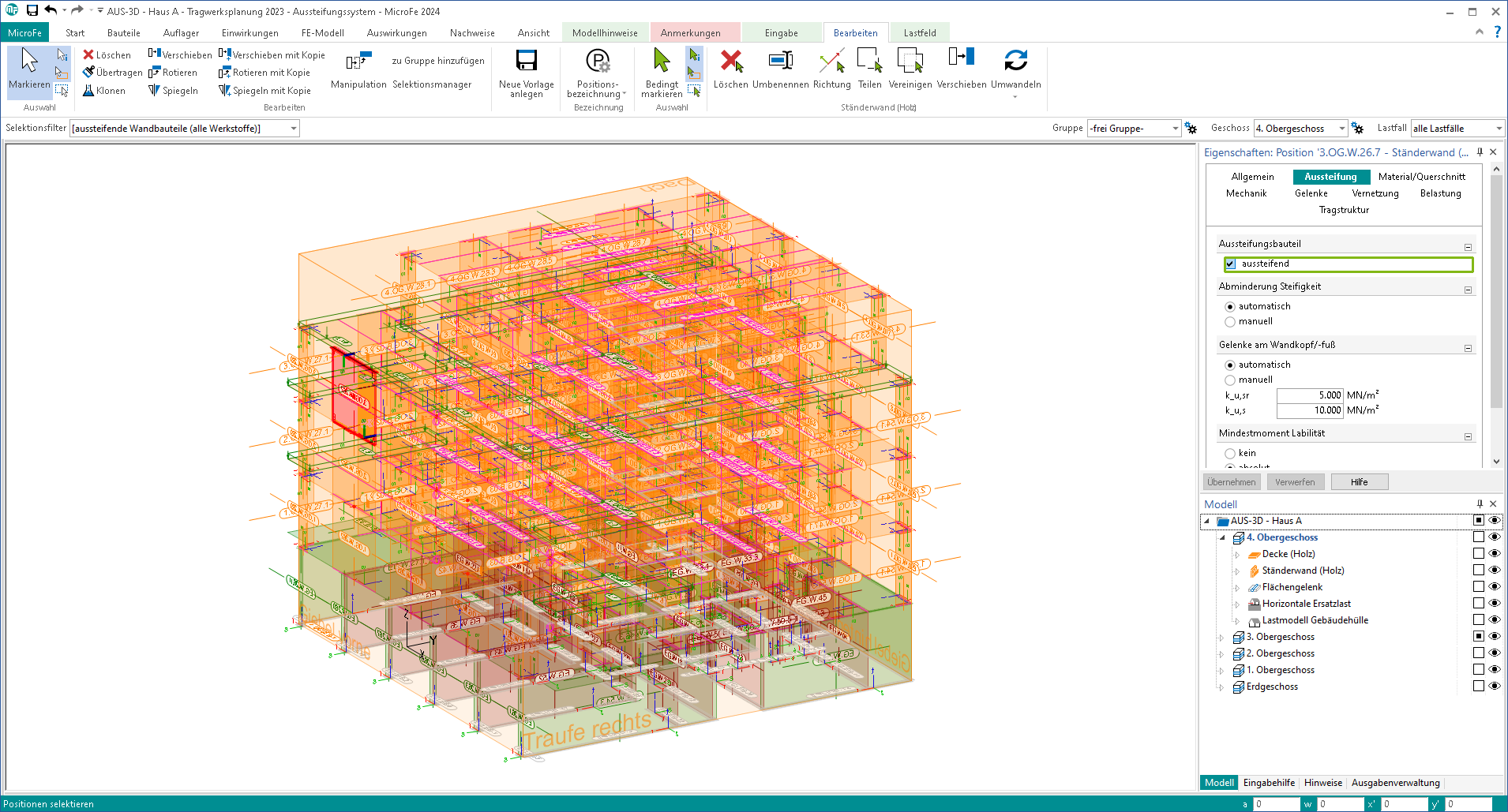
Task: Click the Löschen red X icon in Ständerwand group
Action: [x=731, y=61]
